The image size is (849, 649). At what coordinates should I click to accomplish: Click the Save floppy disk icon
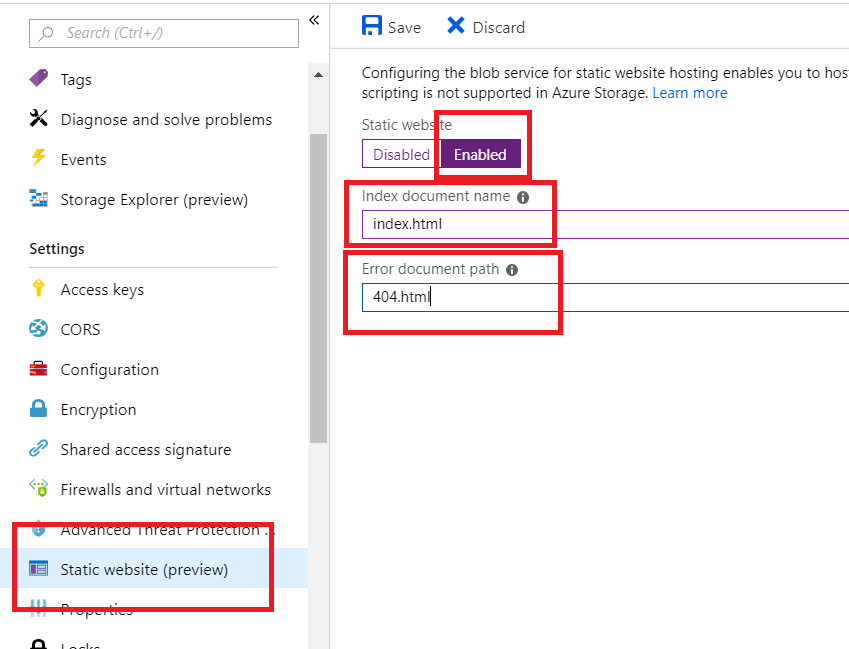click(x=372, y=25)
